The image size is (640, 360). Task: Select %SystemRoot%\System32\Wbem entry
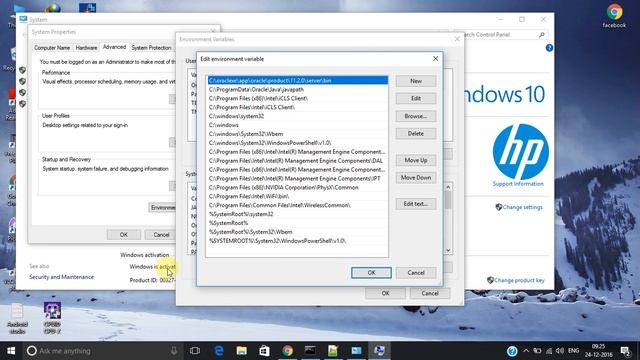[x=298, y=232]
